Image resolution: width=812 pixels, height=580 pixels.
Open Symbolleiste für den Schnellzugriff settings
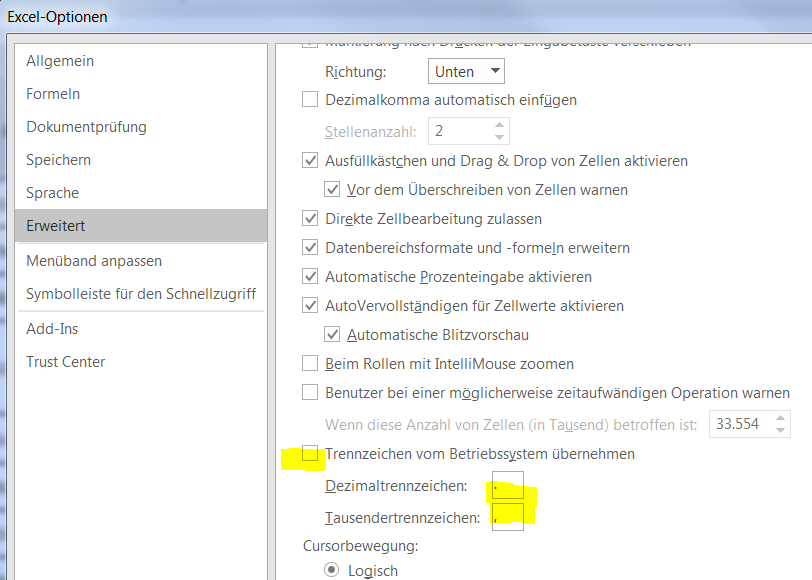[x=141, y=294]
